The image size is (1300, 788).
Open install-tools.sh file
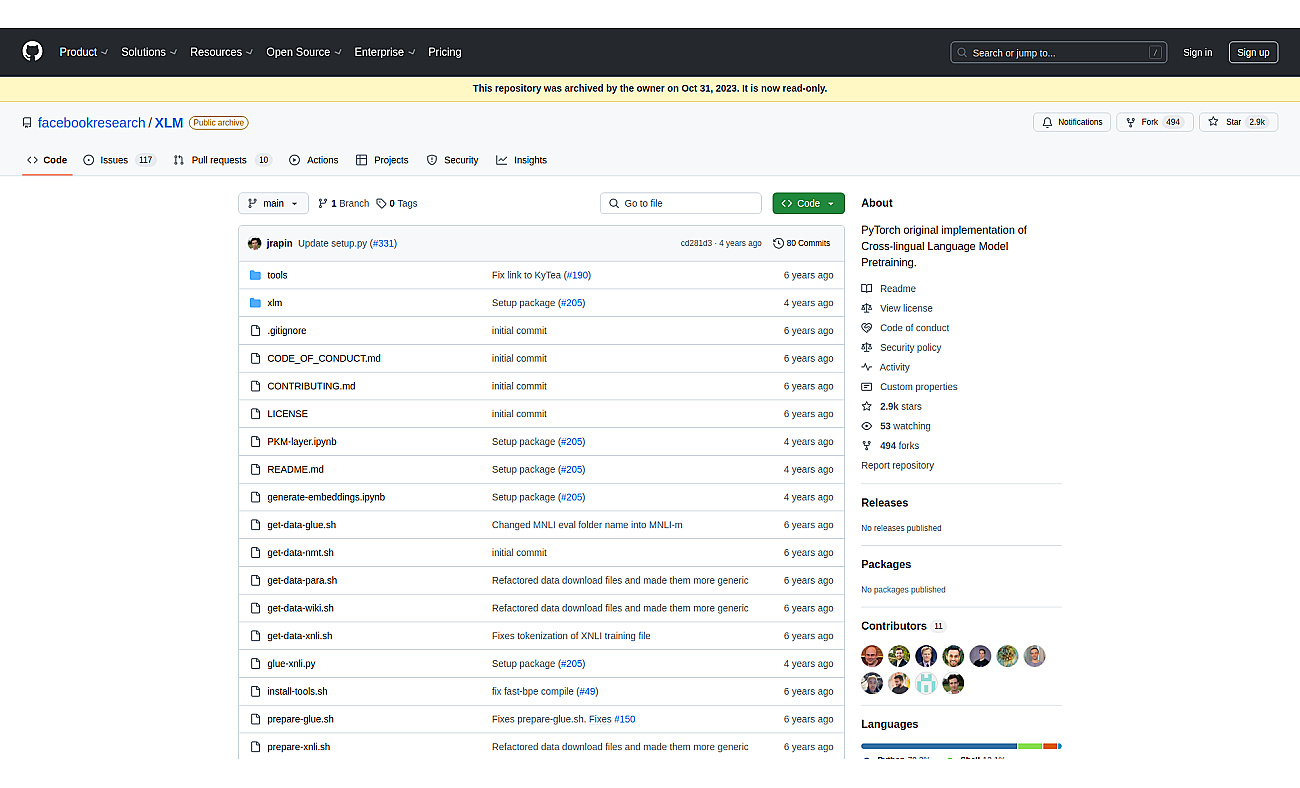297,692
